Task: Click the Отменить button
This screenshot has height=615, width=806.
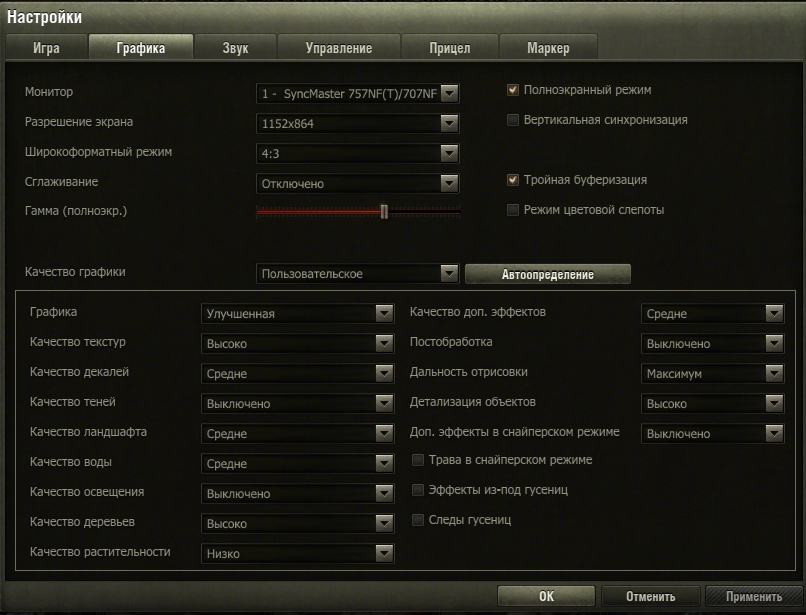Action: click(650, 597)
